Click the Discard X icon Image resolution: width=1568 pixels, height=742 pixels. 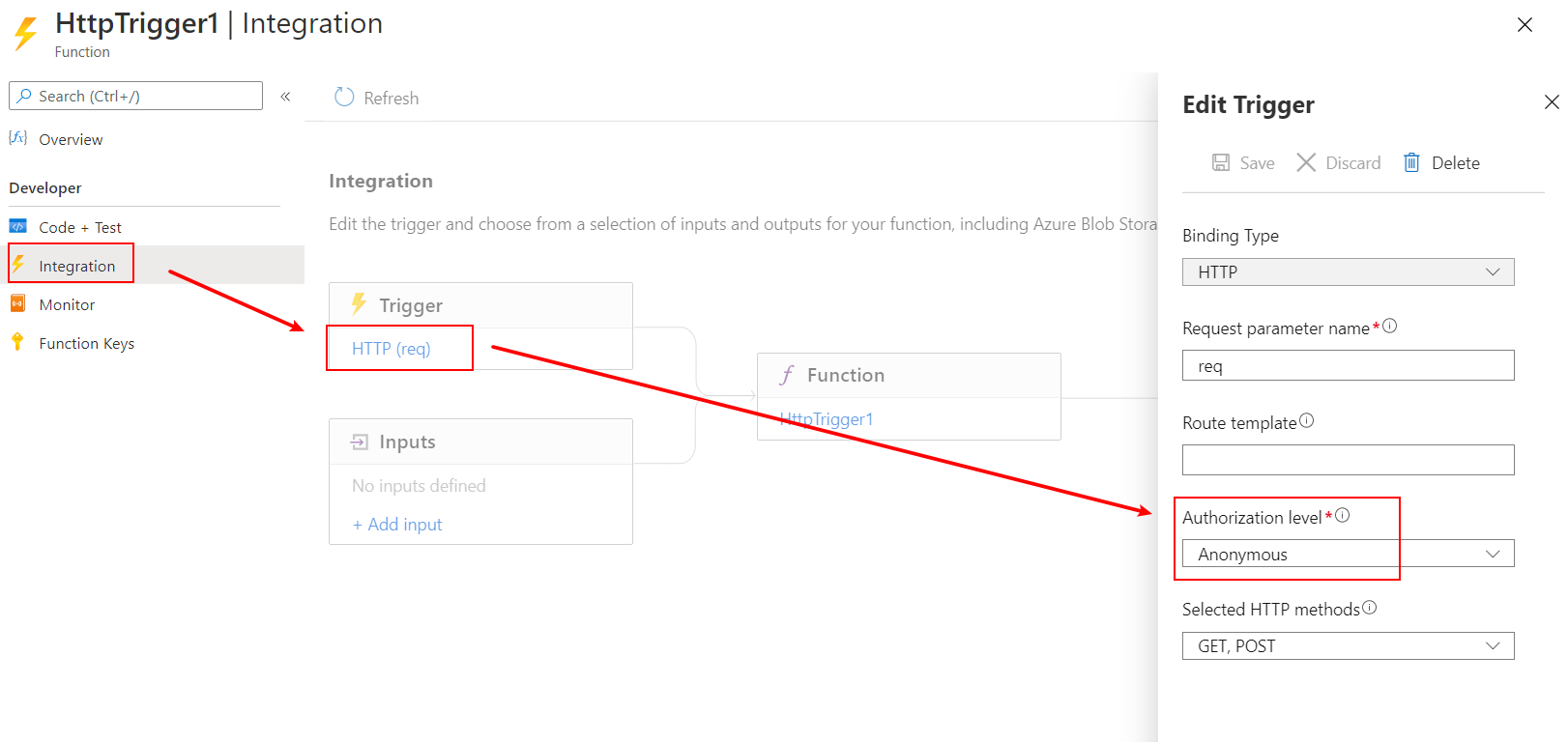coord(1306,162)
